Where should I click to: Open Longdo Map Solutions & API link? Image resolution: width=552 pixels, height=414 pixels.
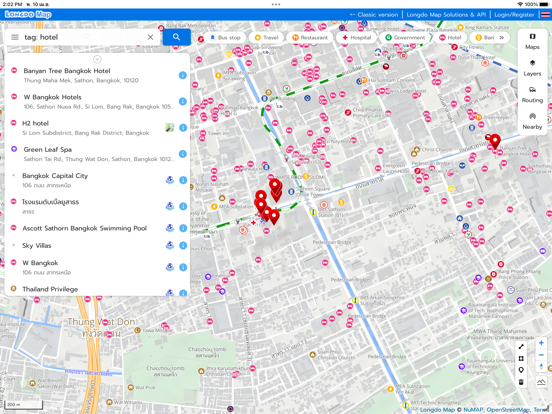pos(446,15)
